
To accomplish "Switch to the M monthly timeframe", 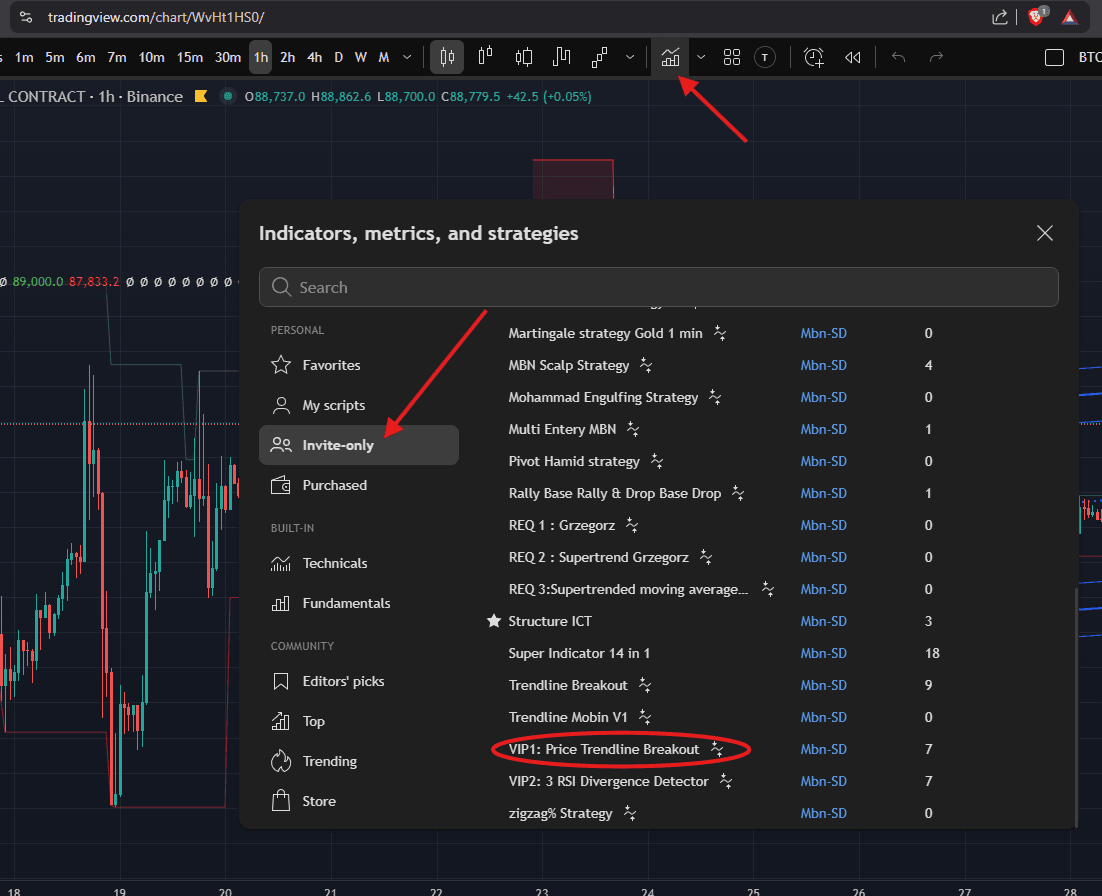I will [x=384, y=57].
